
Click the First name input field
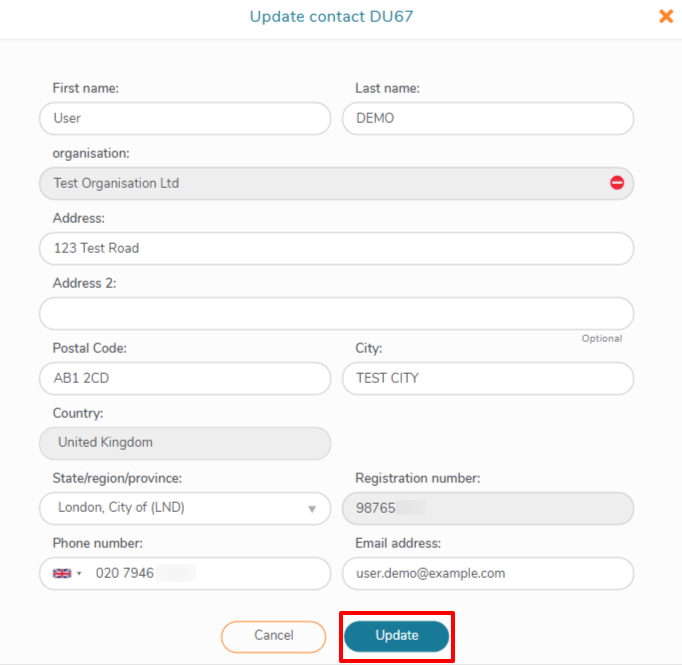click(185, 118)
